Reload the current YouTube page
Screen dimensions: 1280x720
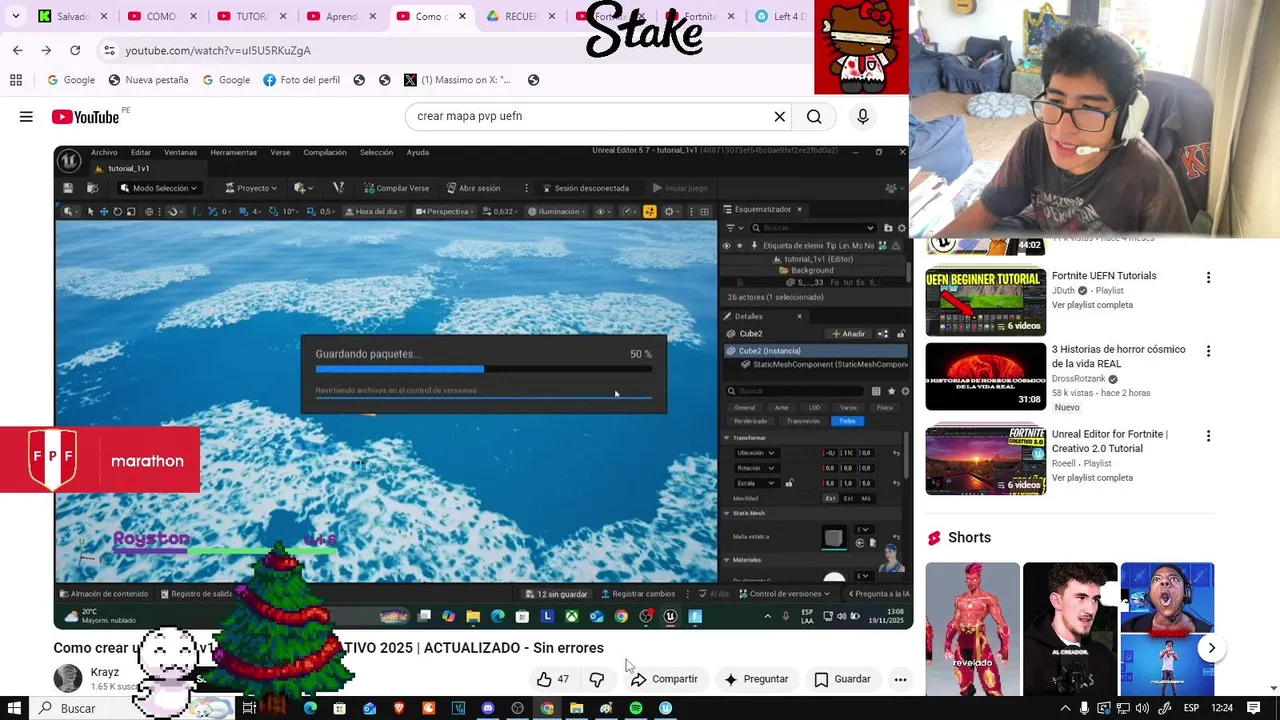point(75,50)
